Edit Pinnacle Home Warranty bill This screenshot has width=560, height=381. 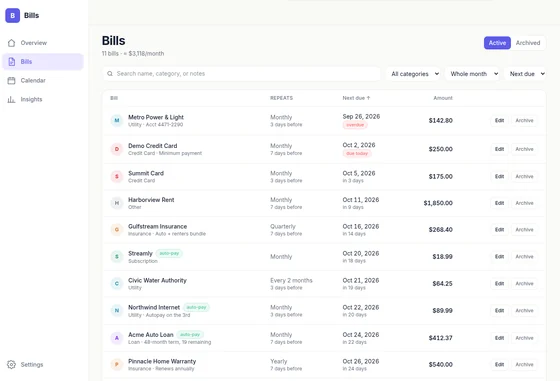pos(499,364)
